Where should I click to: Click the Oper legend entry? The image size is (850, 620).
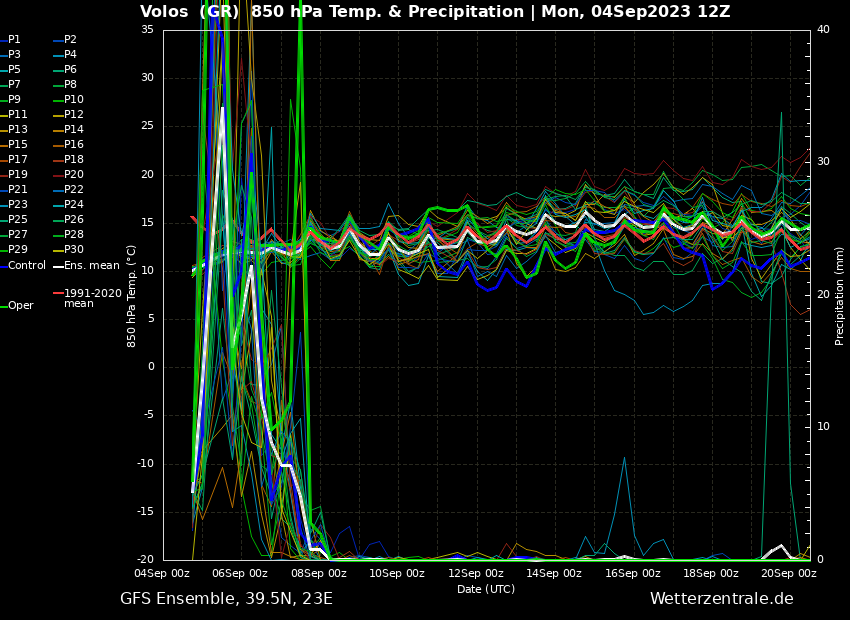pyautogui.click(x=21, y=306)
